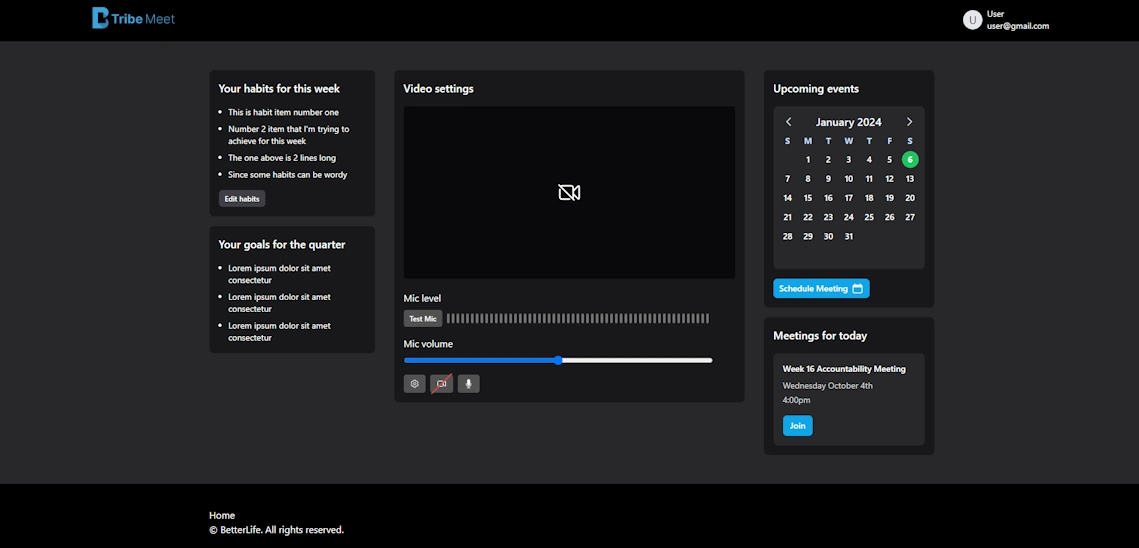Toggle the camera on/off button
The image size is (1139, 548).
(441, 384)
